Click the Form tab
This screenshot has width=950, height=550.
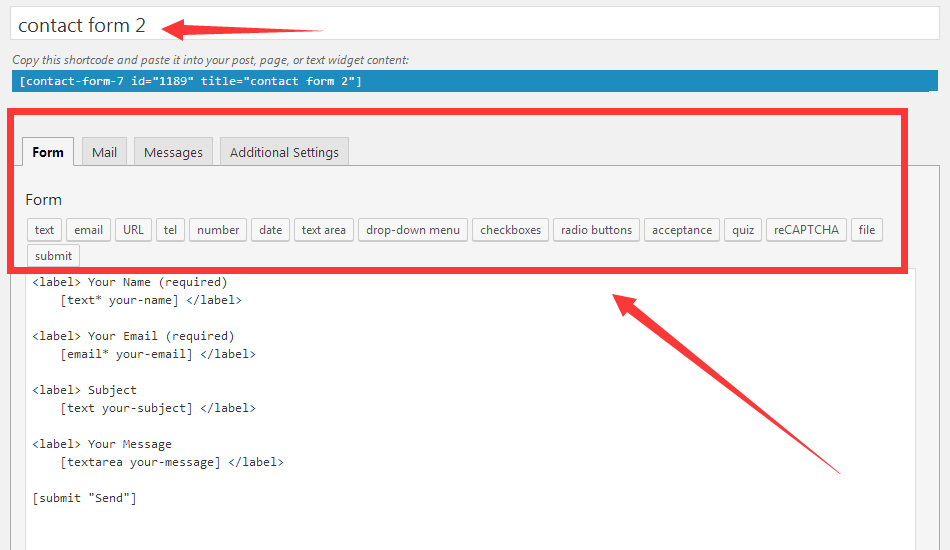tap(48, 152)
